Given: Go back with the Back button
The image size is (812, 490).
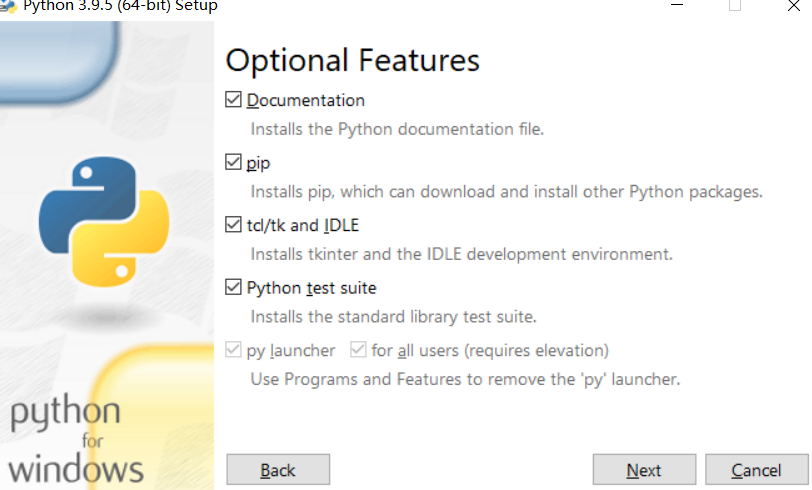Looking at the screenshot, I should [x=278, y=470].
